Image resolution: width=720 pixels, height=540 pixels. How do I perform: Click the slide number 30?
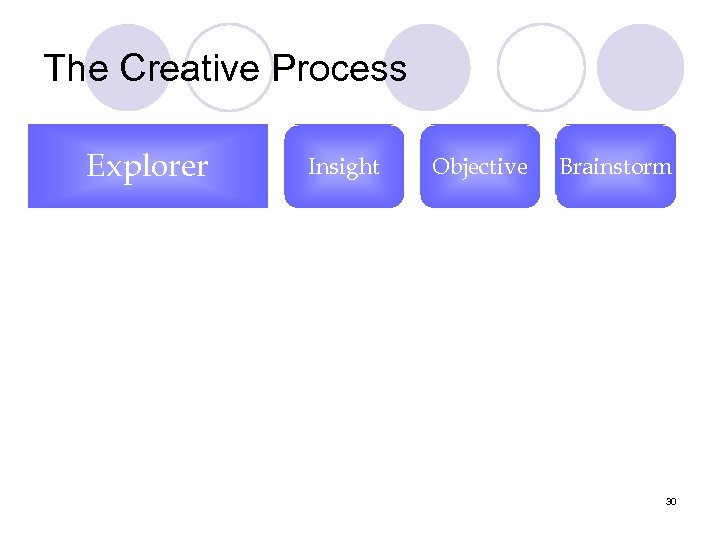(x=671, y=501)
